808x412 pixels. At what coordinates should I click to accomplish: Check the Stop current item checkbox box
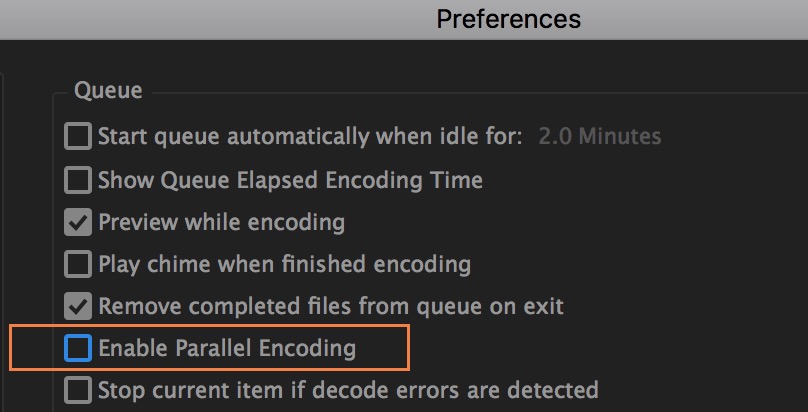point(78,389)
